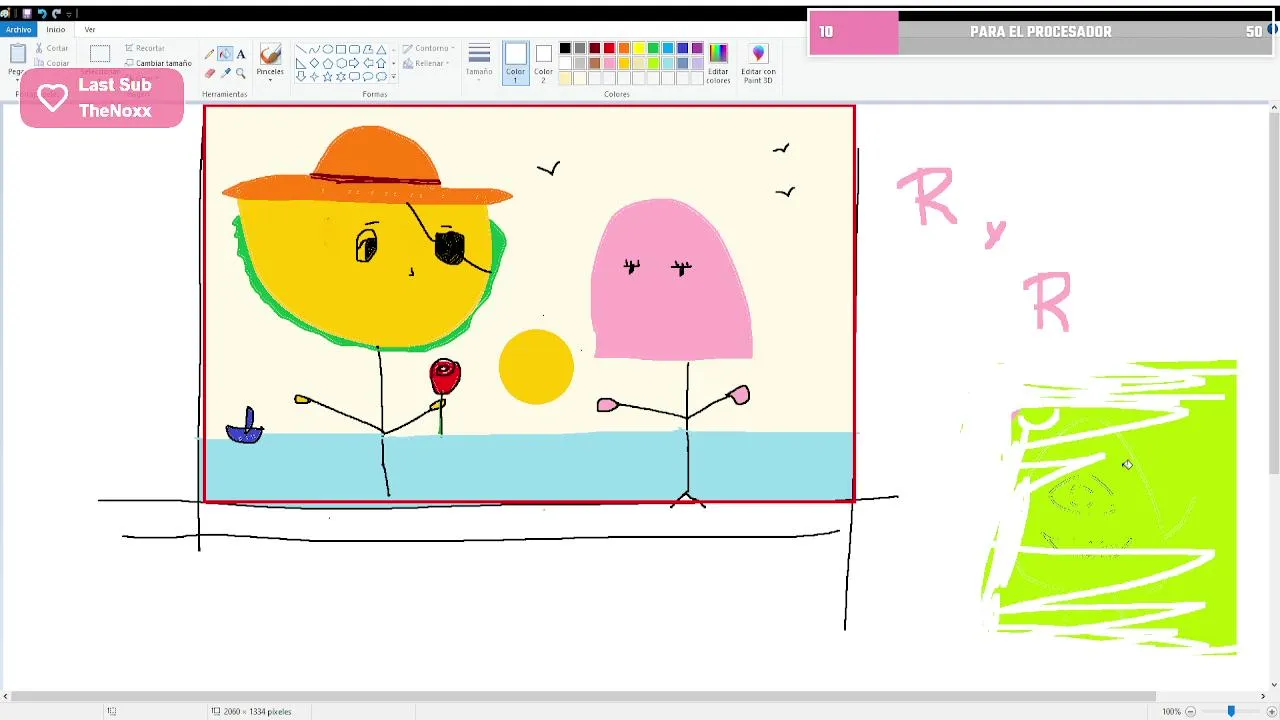Choose the right triangle shape
This screenshot has height=720, width=1280.
[301, 63]
